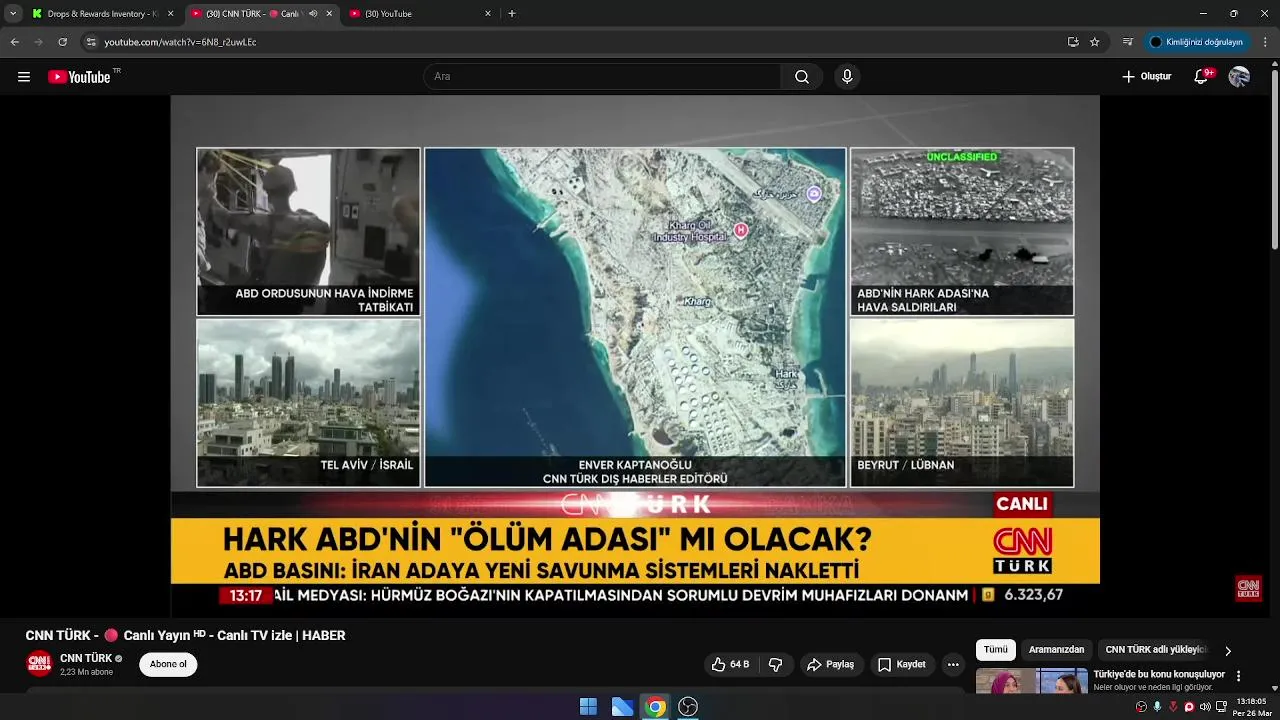This screenshot has height=720, width=1280.
Task: Open the taskbar volume control
Action: pyautogui.click(x=1205, y=707)
